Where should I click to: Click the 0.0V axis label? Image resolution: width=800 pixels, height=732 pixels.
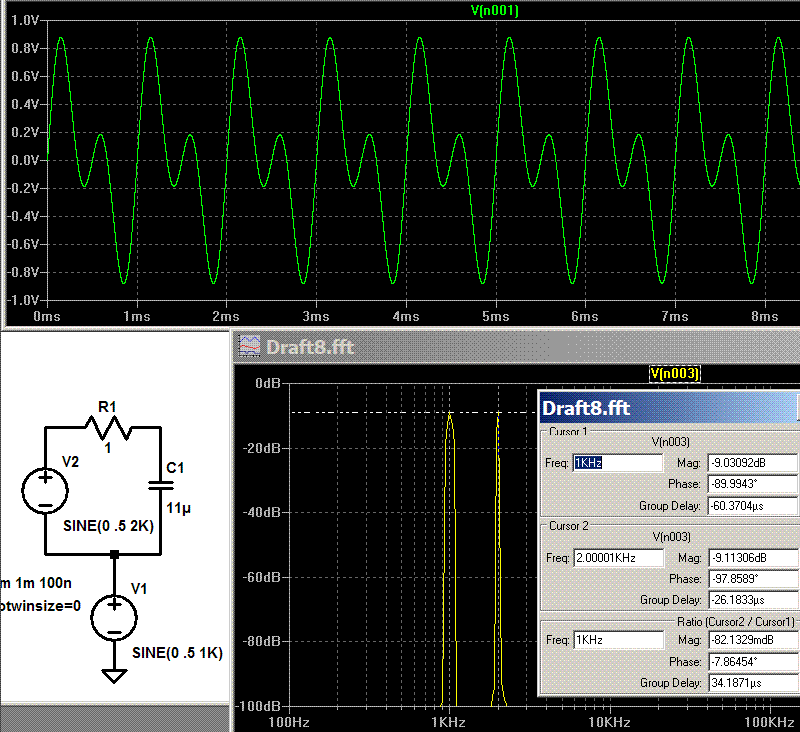pos(26,160)
